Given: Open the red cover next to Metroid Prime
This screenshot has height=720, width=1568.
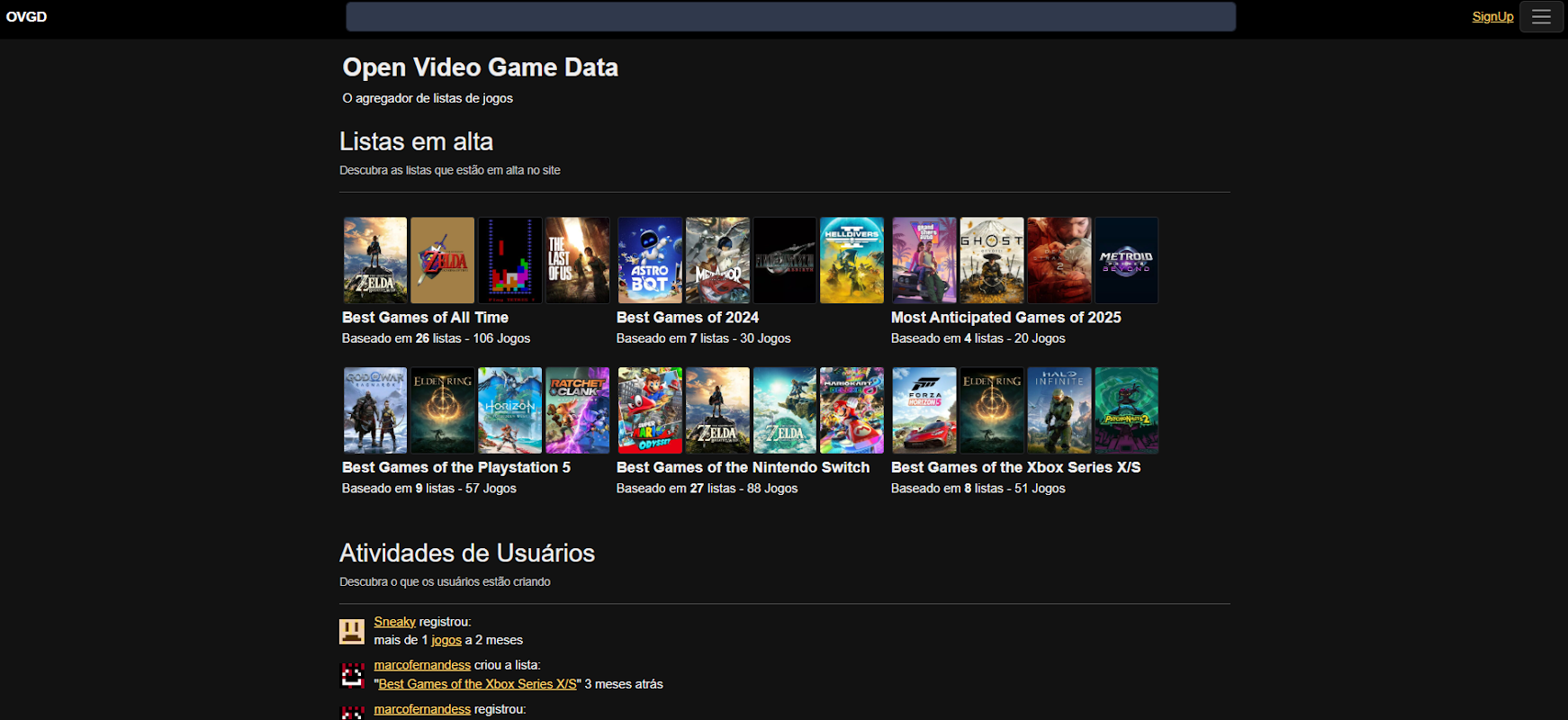Looking at the screenshot, I should point(1059,260).
